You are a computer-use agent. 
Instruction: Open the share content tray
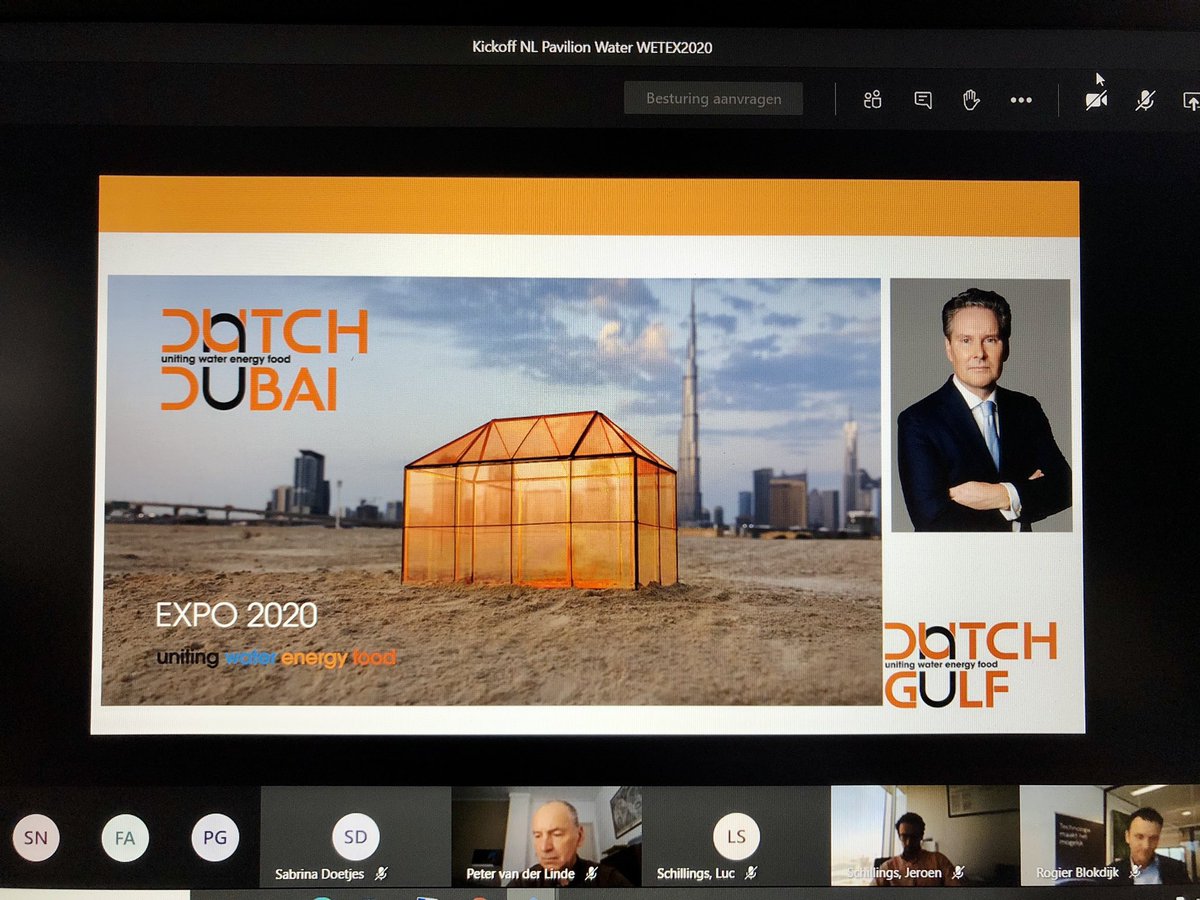click(x=1191, y=100)
